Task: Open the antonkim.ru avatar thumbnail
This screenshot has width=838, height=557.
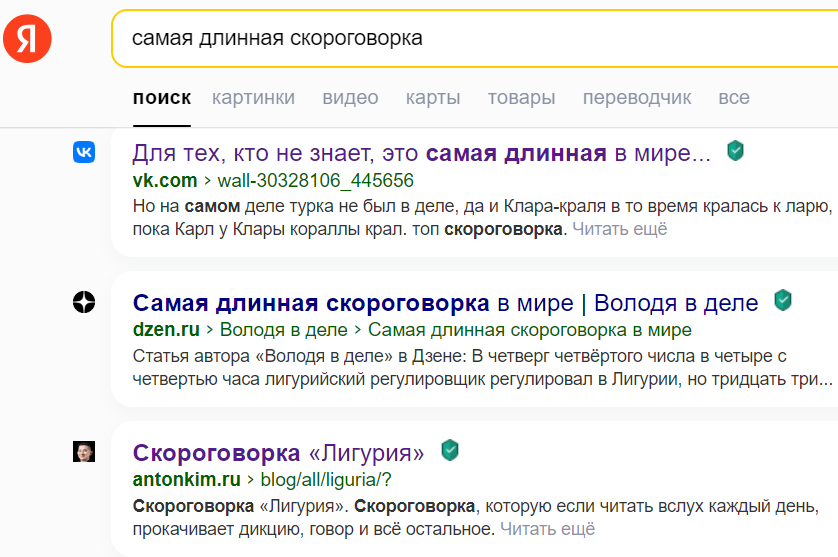Action: coord(84,452)
